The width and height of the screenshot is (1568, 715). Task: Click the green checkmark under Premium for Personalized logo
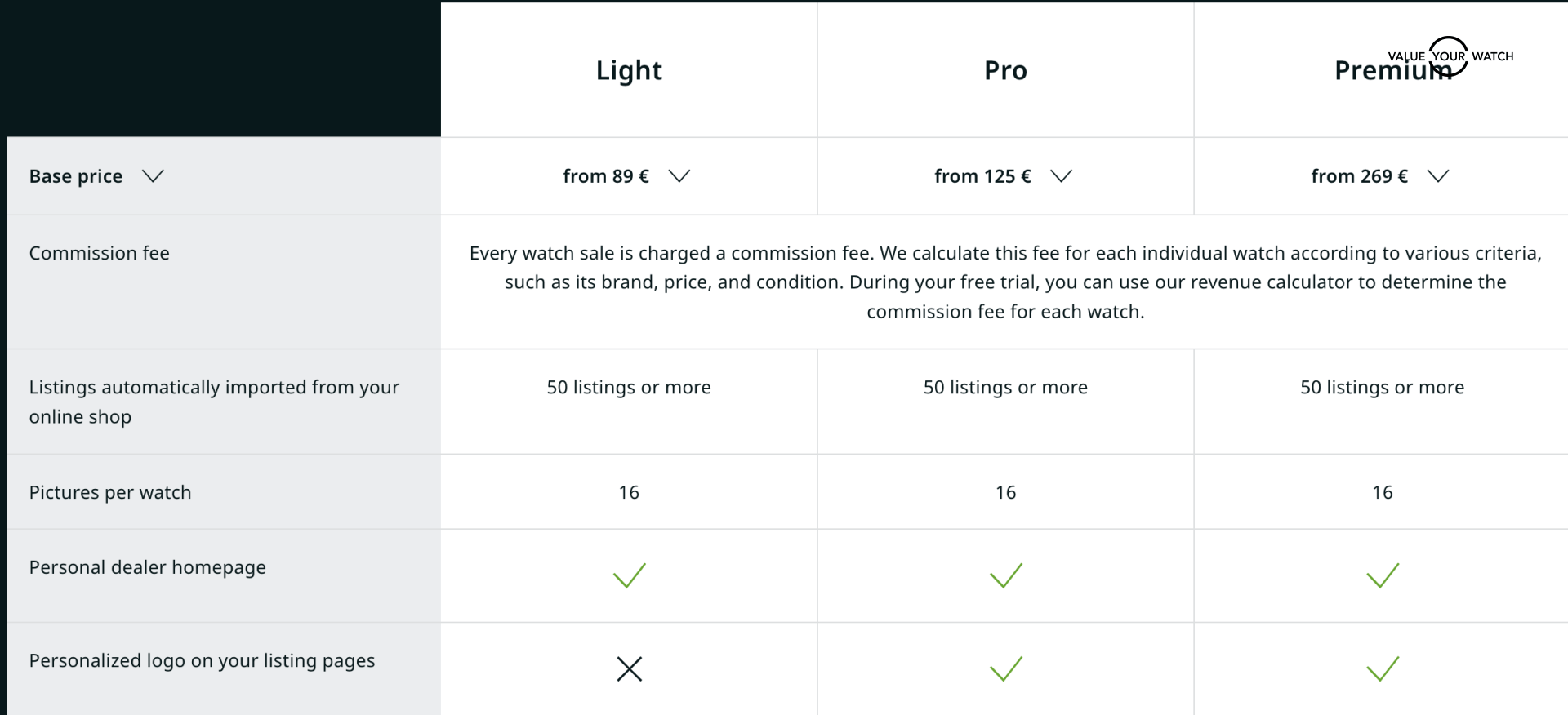(1381, 669)
